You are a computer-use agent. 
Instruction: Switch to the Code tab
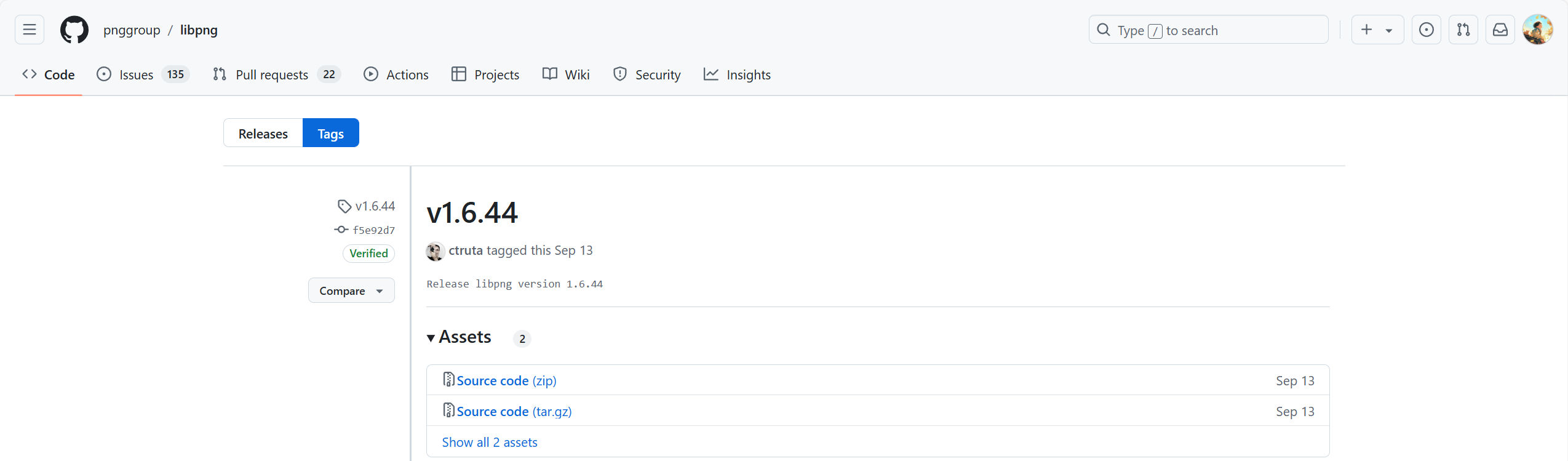click(49, 74)
